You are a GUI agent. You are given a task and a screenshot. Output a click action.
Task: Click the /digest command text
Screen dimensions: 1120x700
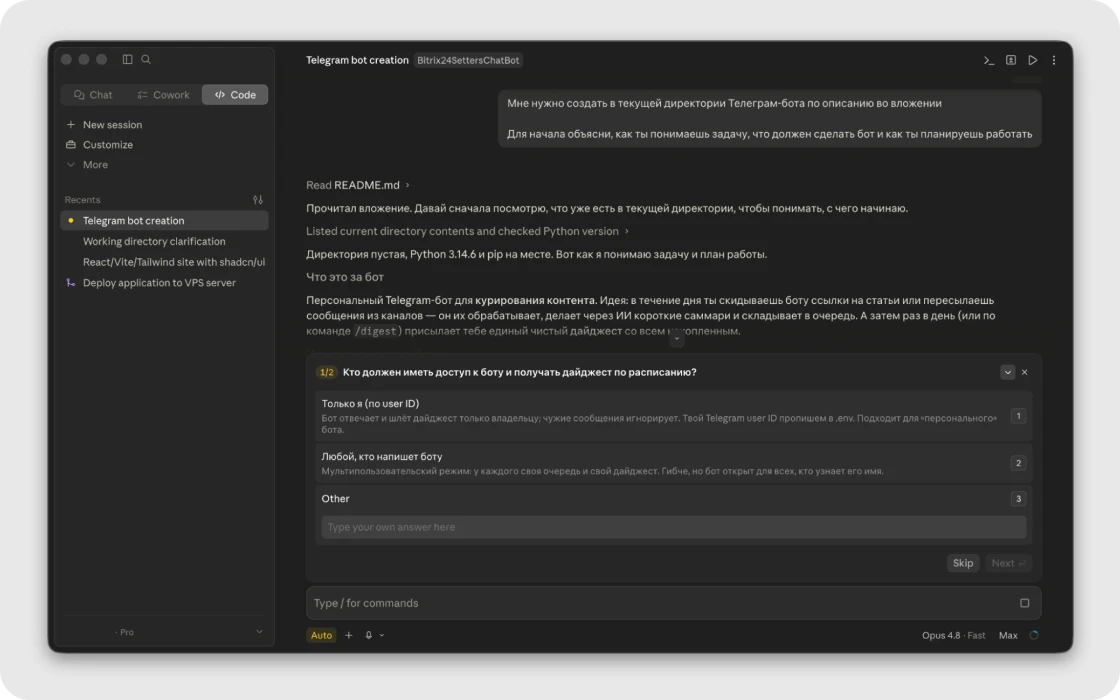click(x=378, y=331)
